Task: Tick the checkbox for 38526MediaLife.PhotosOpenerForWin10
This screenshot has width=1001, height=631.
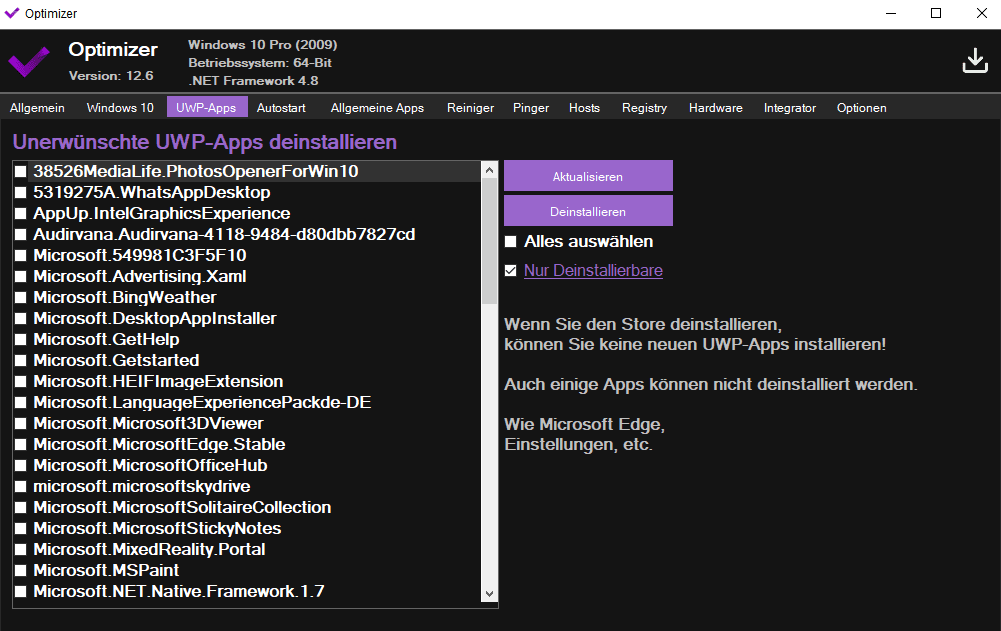Action: [20, 171]
